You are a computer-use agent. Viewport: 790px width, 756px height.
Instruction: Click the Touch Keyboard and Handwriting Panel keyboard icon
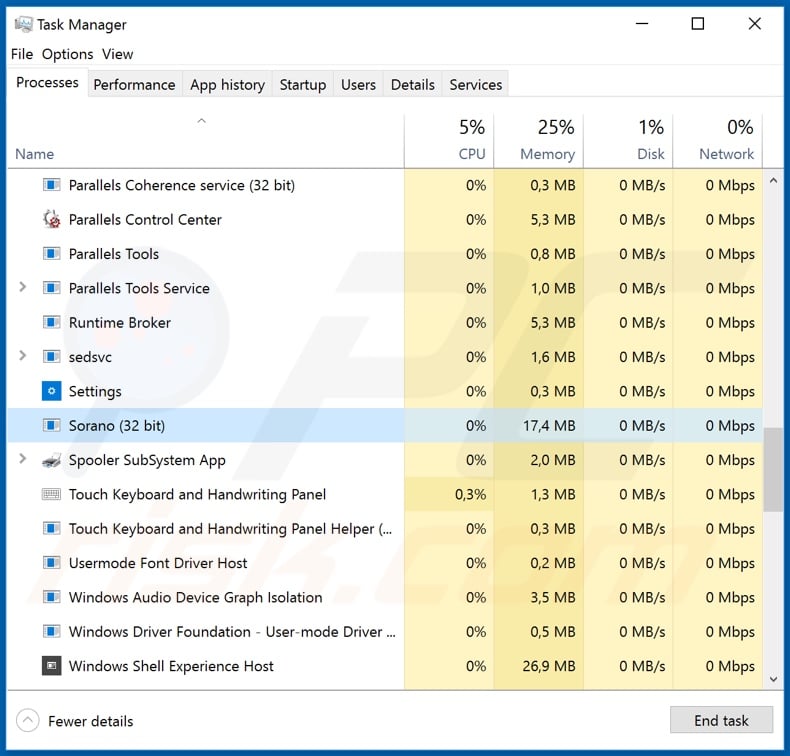coord(51,494)
